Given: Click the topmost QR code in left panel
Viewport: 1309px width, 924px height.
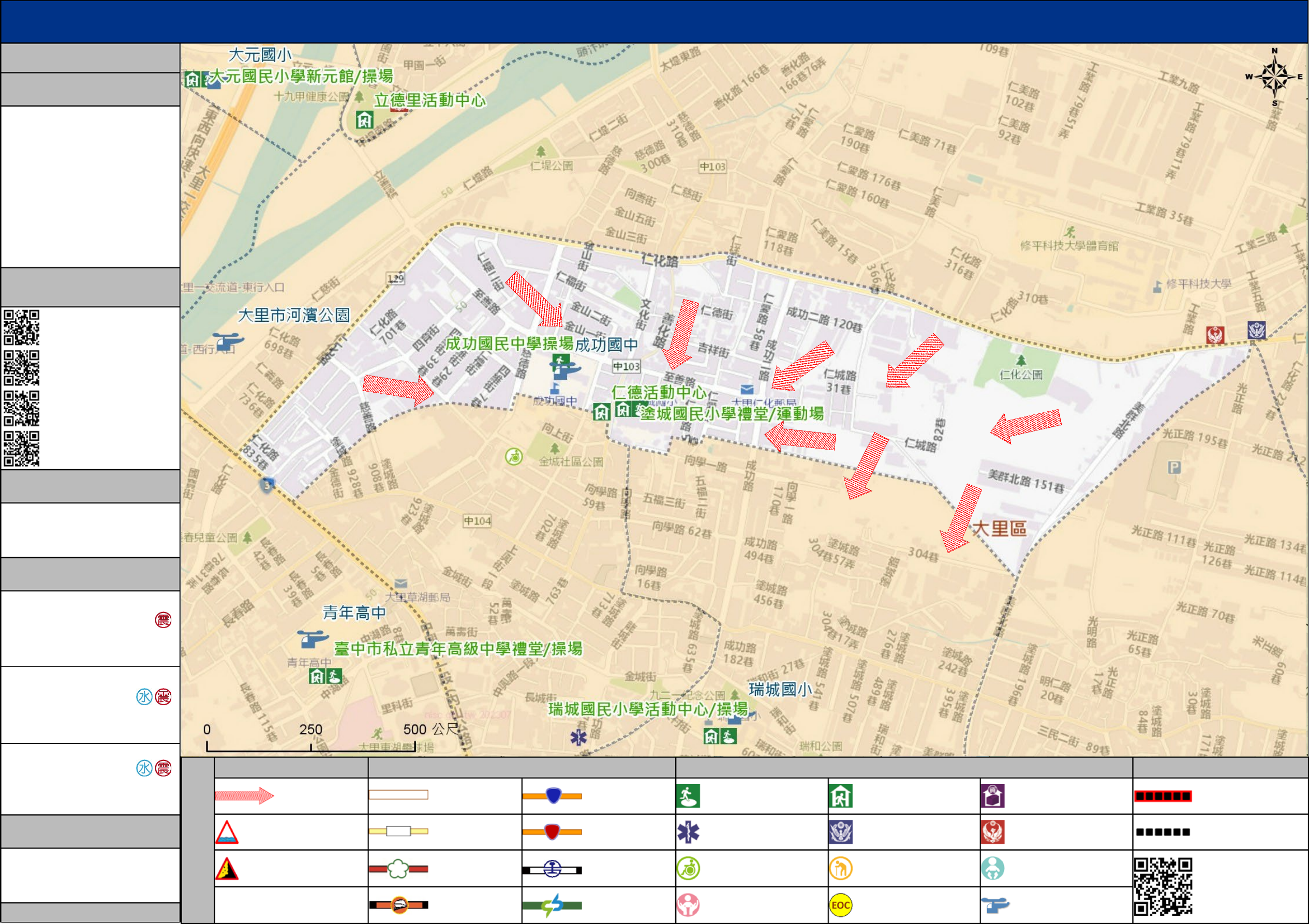Looking at the screenshot, I should [22, 328].
